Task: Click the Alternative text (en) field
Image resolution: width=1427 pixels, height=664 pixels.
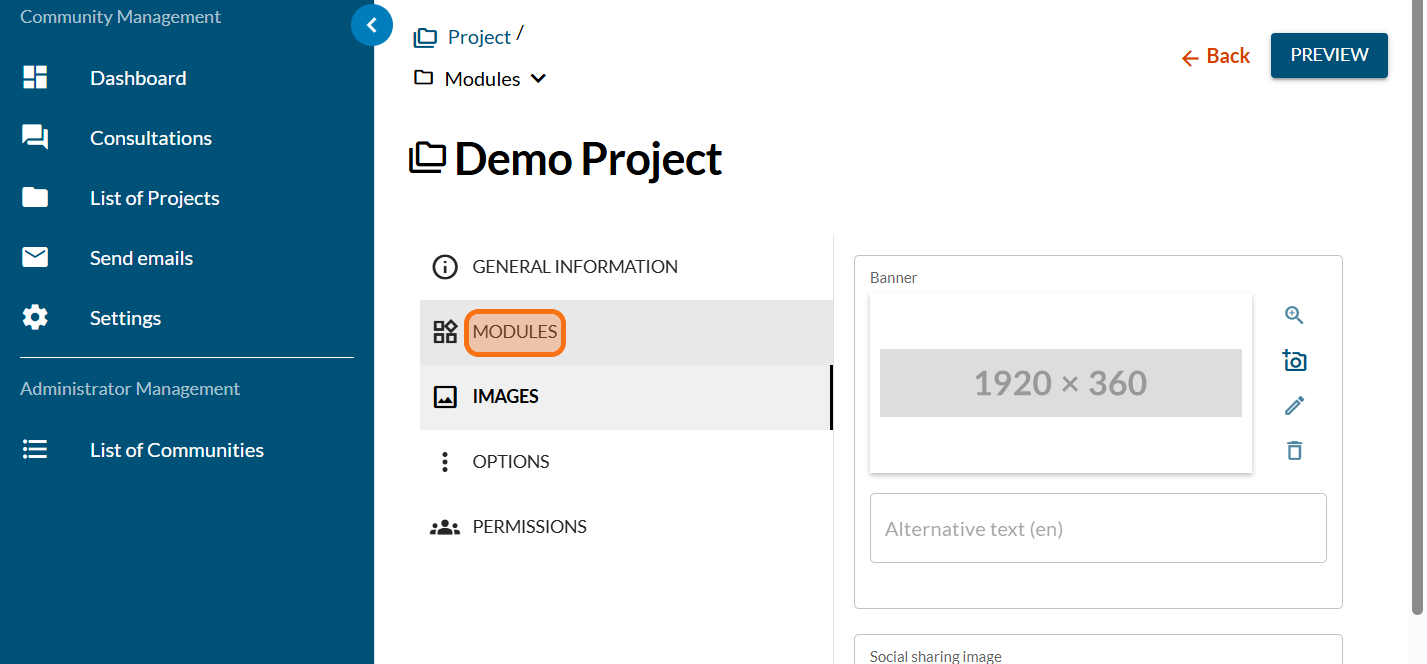Action: [x=1097, y=528]
